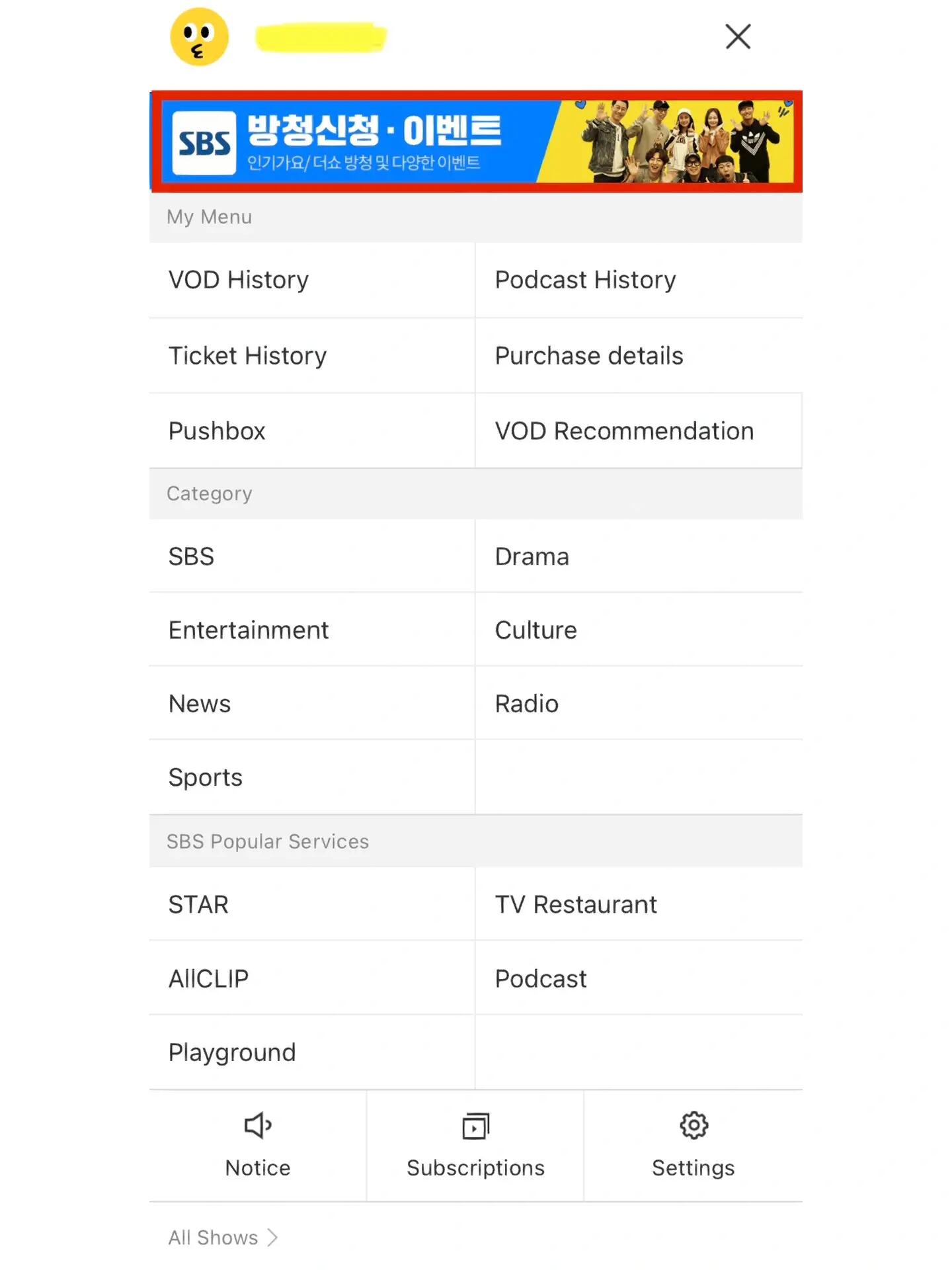The width and height of the screenshot is (952, 1270).
Task: Open the Settings gear icon
Action: 694,1125
